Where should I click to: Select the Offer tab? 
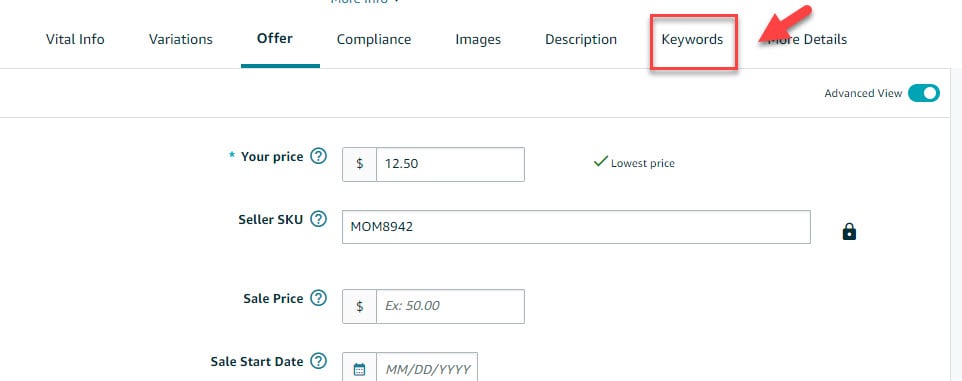[274, 39]
